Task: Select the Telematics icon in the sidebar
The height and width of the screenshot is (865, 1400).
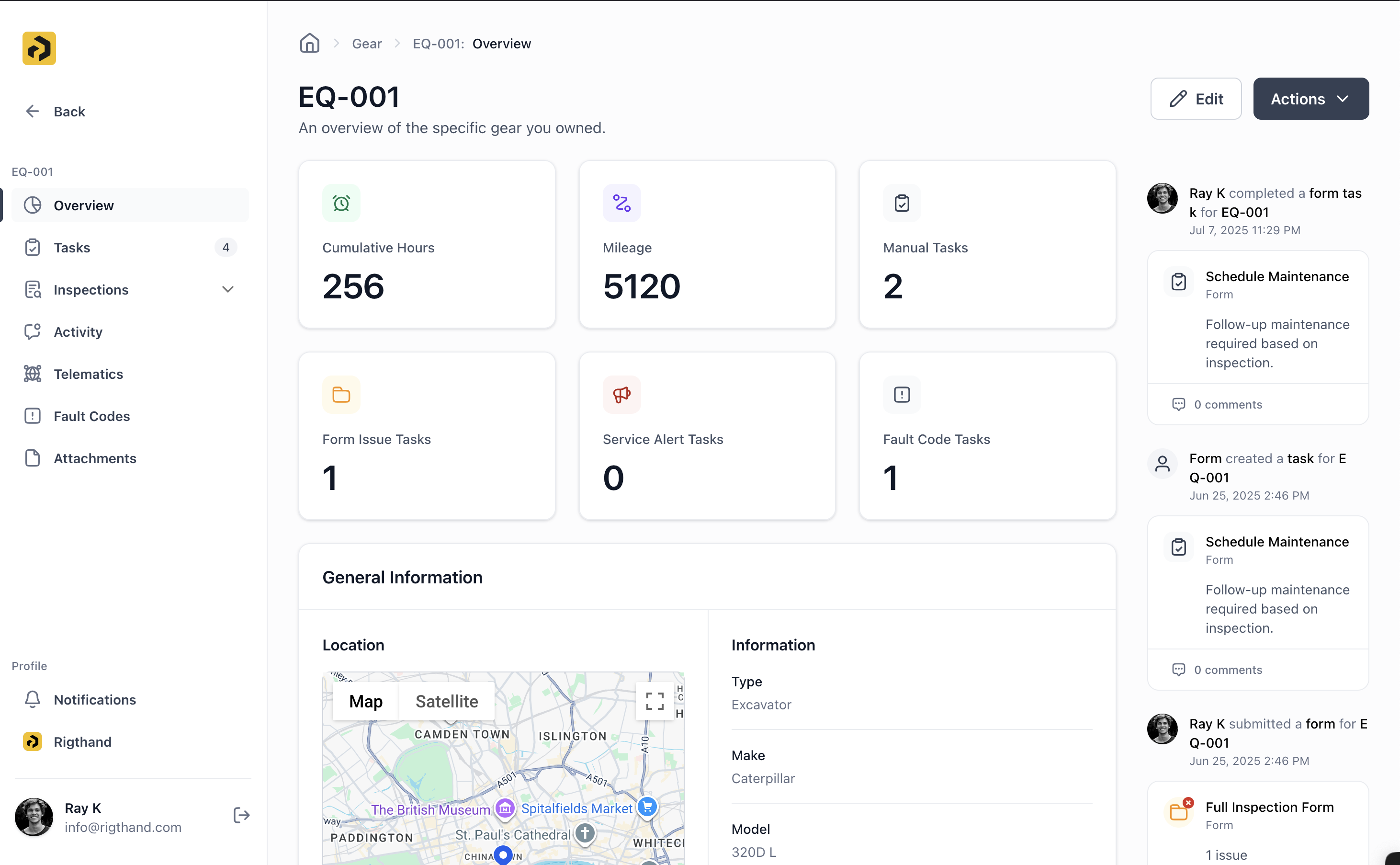Action: (x=33, y=374)
